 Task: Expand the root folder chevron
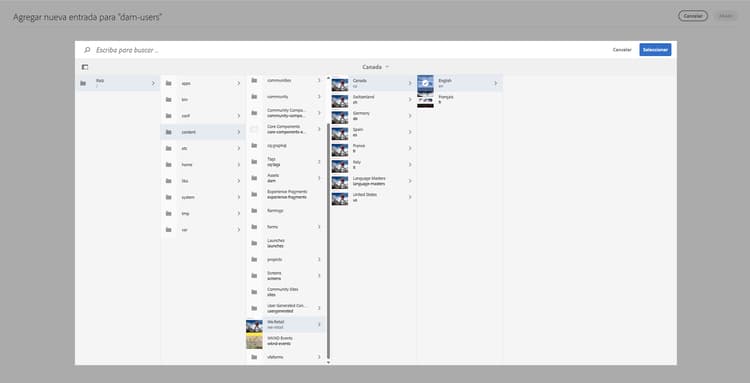click(x=153, y=83)
